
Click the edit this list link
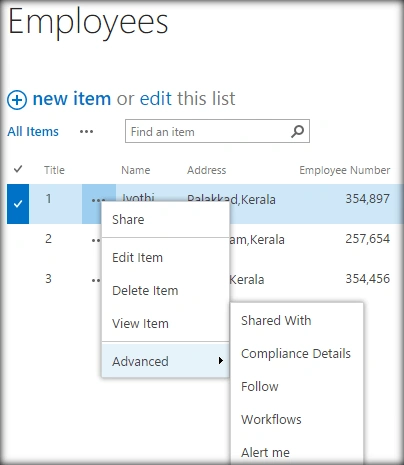pyautogui.click(x=187, y=99)
